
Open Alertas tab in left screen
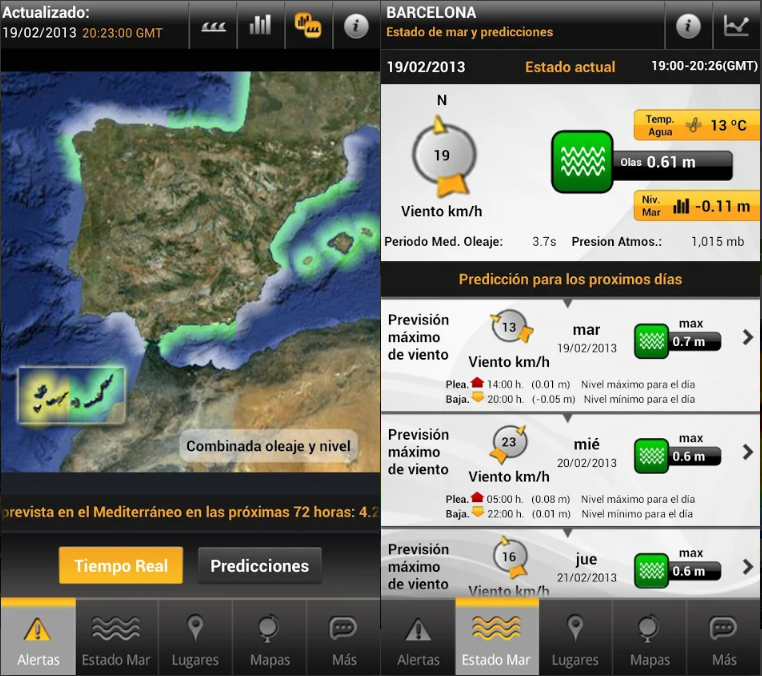point(38,637)
